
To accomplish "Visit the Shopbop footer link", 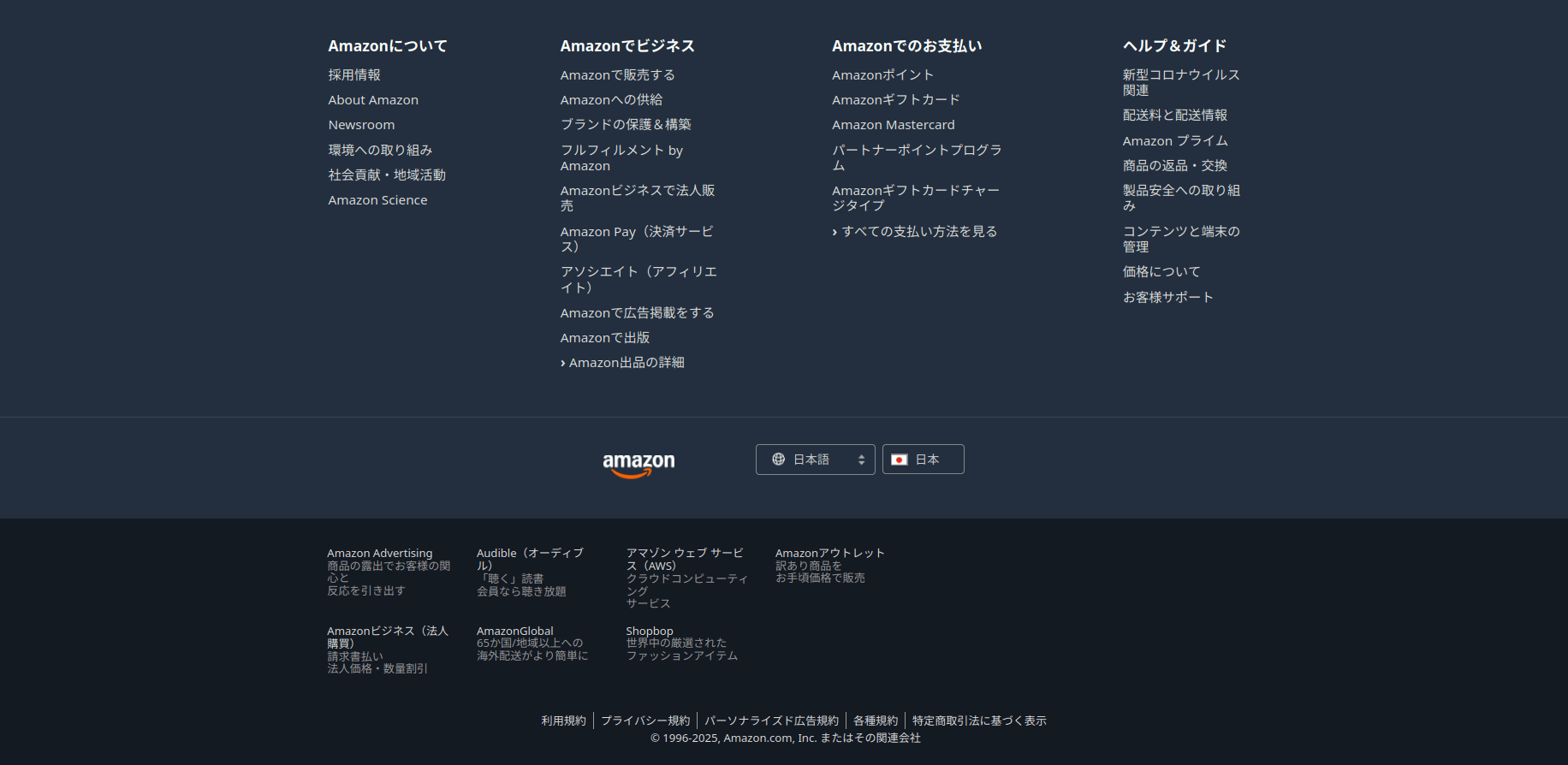I will [x=649, y=632].
